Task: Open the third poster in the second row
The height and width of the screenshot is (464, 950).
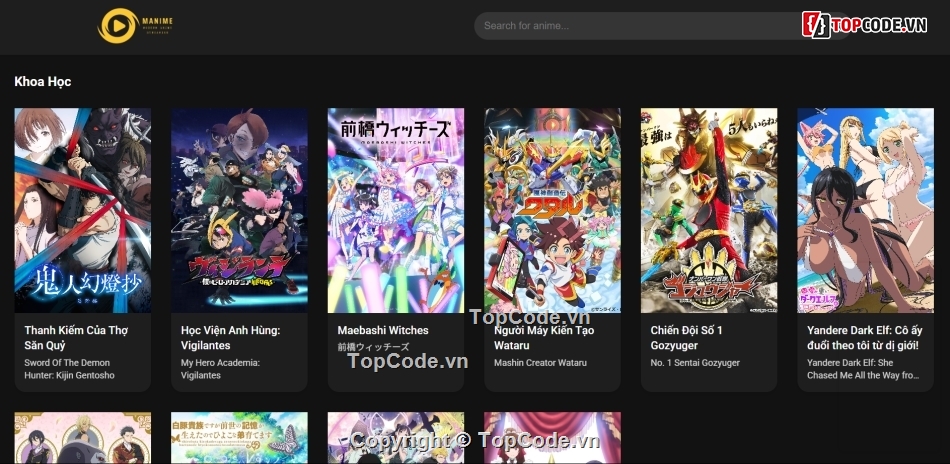Action: point(396,438)
